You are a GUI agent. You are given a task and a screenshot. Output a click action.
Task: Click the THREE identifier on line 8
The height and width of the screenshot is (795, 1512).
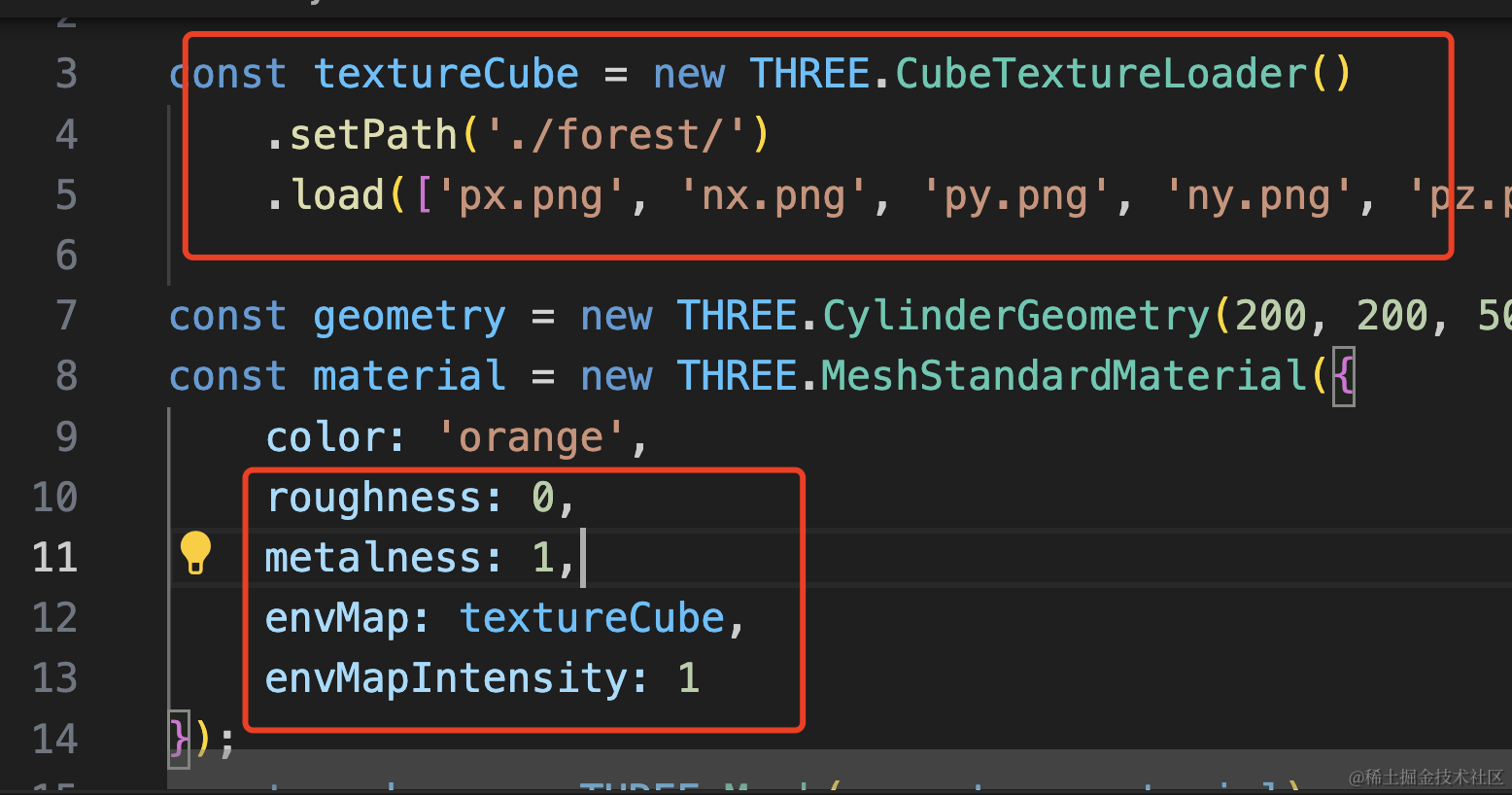click(x=737, y=376)
